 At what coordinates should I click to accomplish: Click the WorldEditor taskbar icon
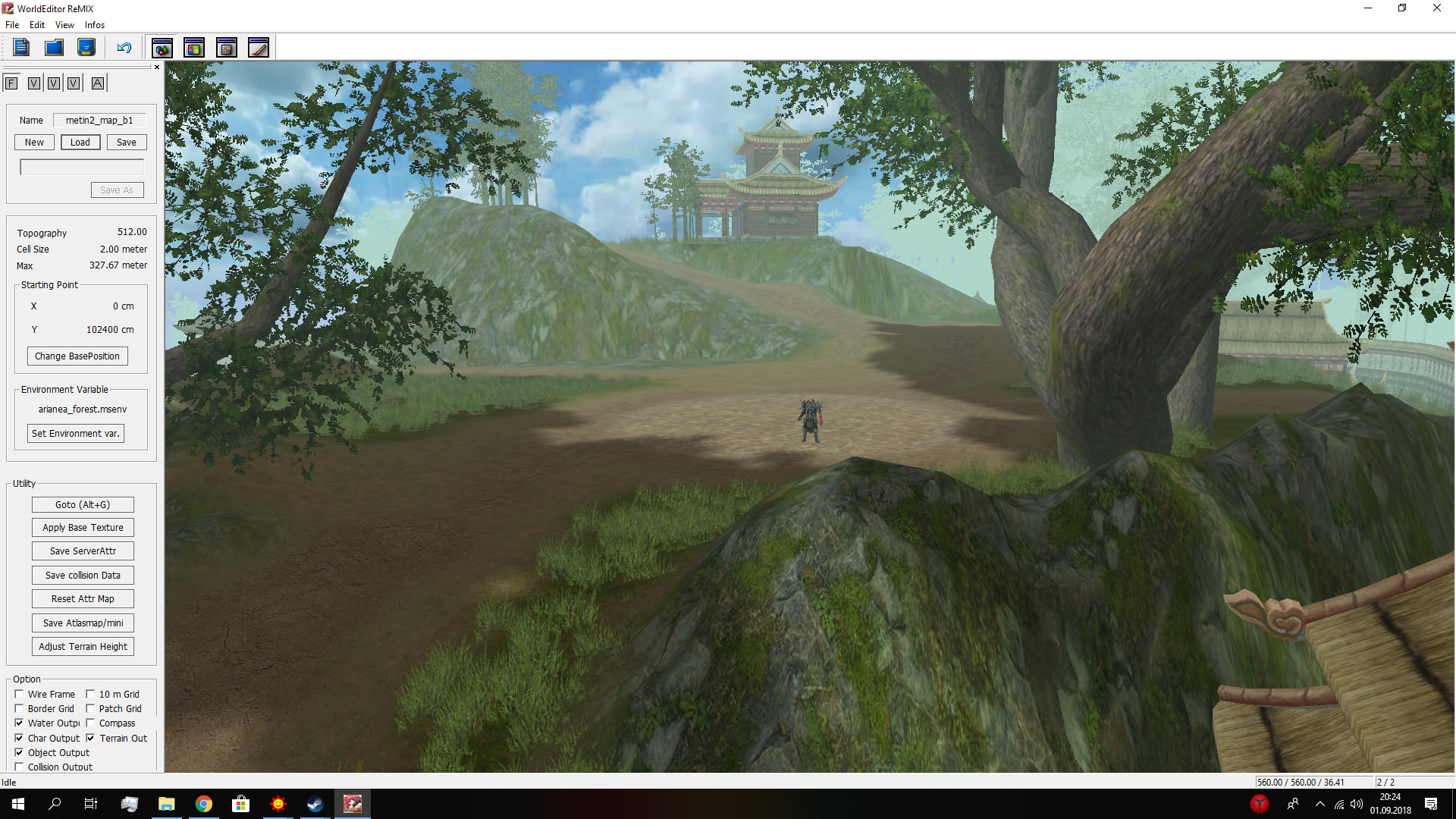(352, 804)
